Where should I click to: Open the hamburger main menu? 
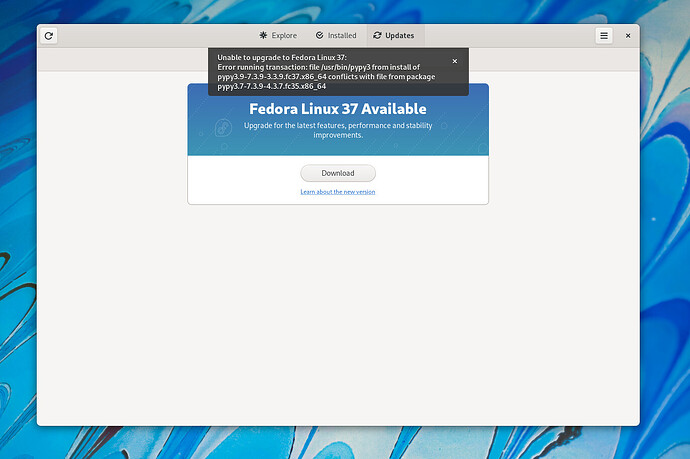pyautogui.click(x=604, y=36)
